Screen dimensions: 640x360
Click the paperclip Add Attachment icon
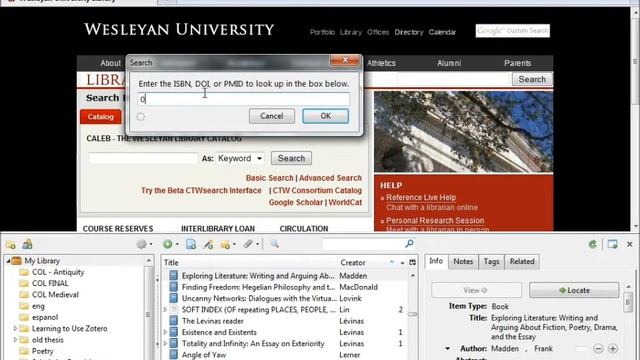(x=248, y=244)
